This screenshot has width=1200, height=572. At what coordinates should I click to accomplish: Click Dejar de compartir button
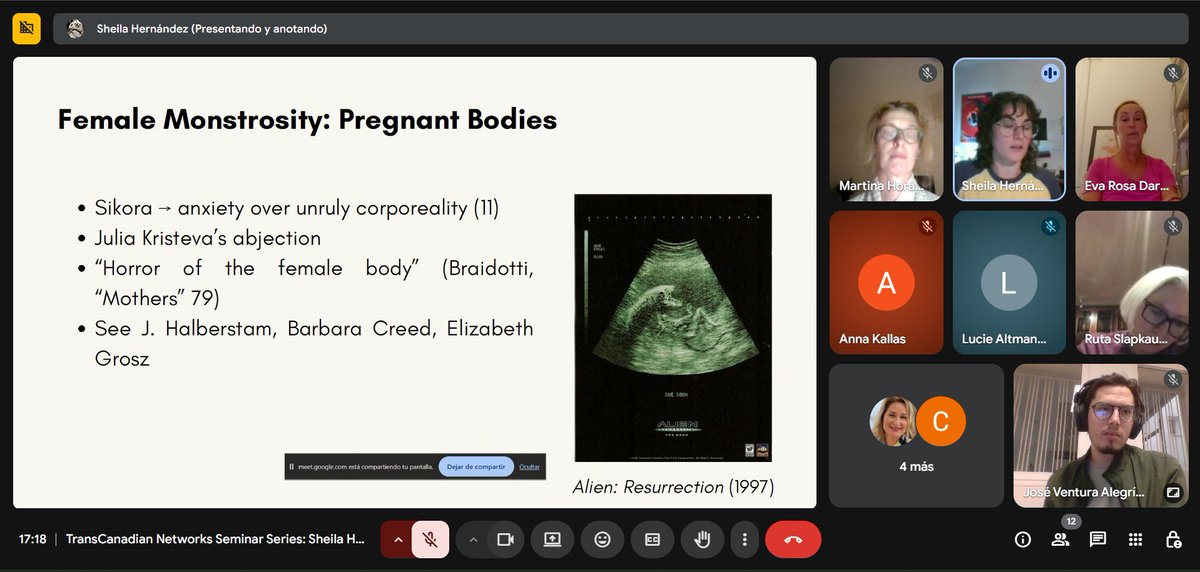[476, 467]
